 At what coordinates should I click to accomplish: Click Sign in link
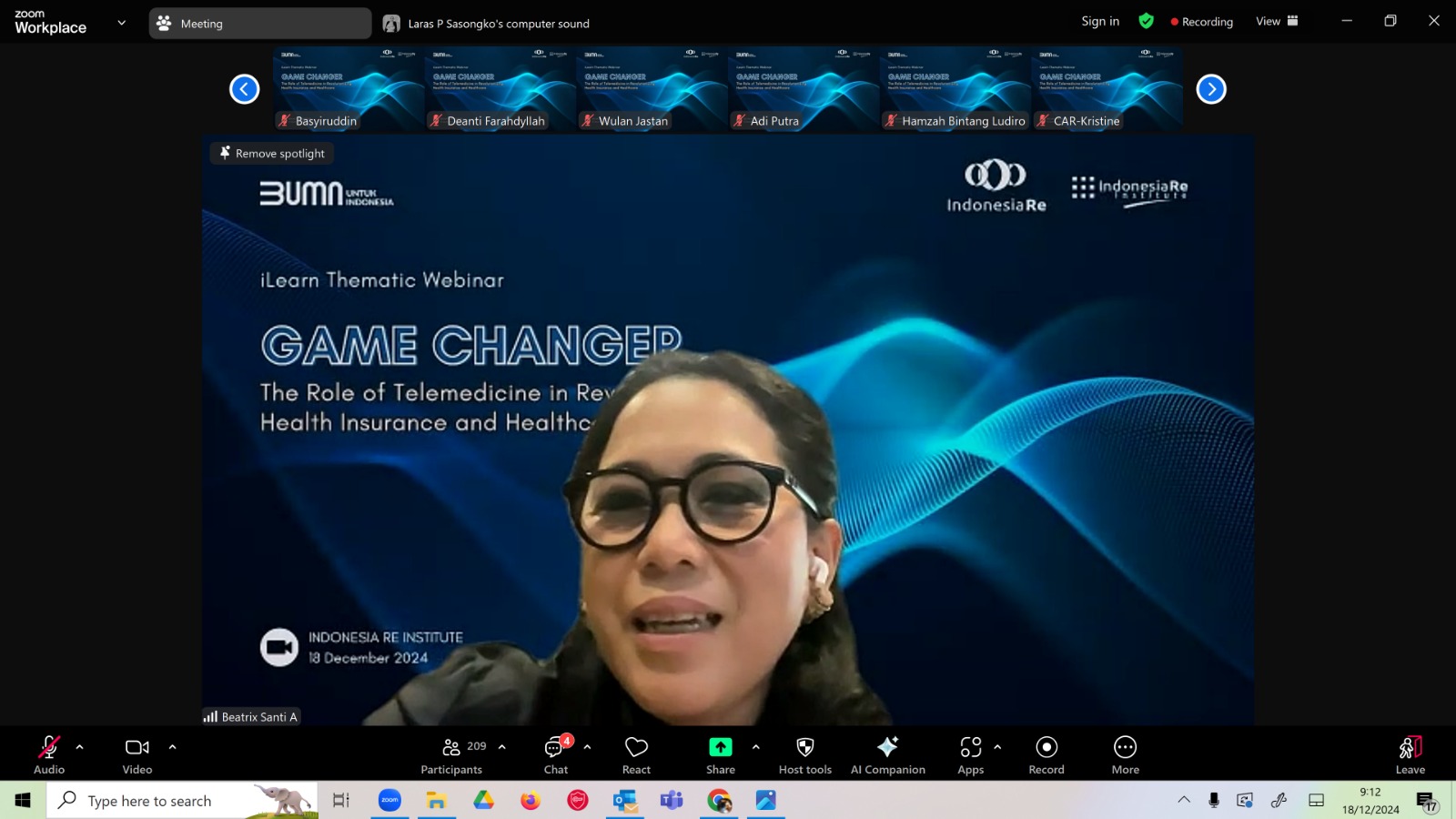click(x=1100, y=22)
